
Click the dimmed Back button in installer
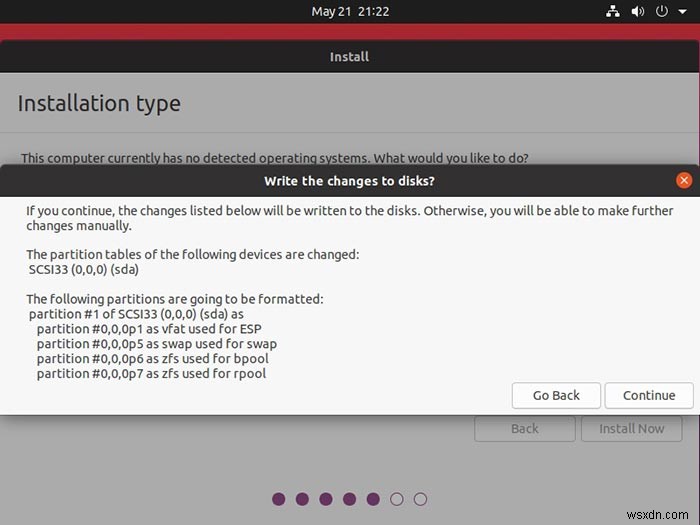pos(525,429)
